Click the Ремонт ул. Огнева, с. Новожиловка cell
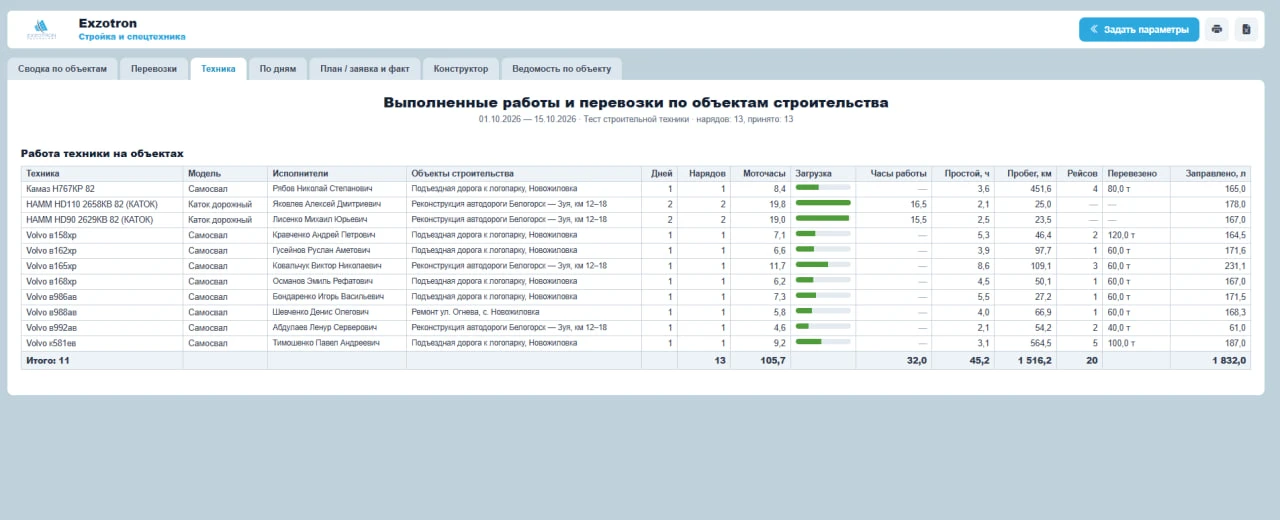Screen dimensions: 1280x520 pos(523,312)
